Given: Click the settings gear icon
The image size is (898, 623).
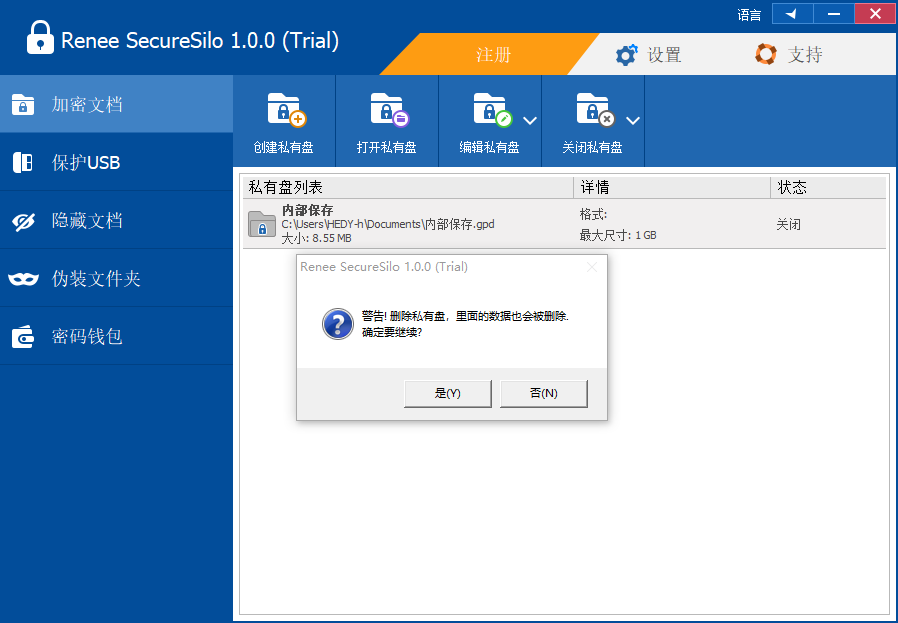Looking at the screenshot, I should [x=626, y=55].
